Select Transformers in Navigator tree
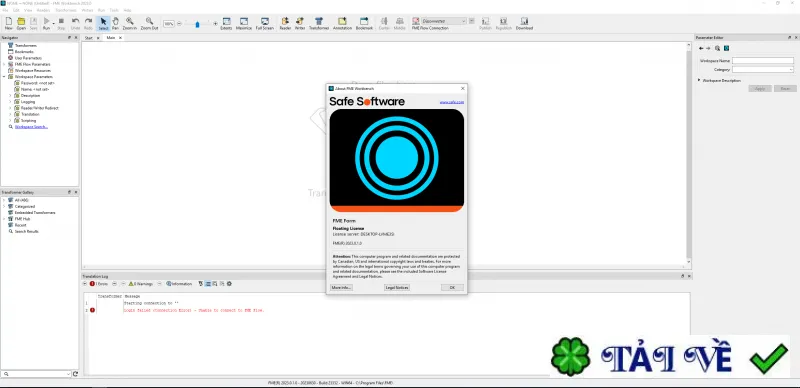The image size is (800, 388). 26,45
